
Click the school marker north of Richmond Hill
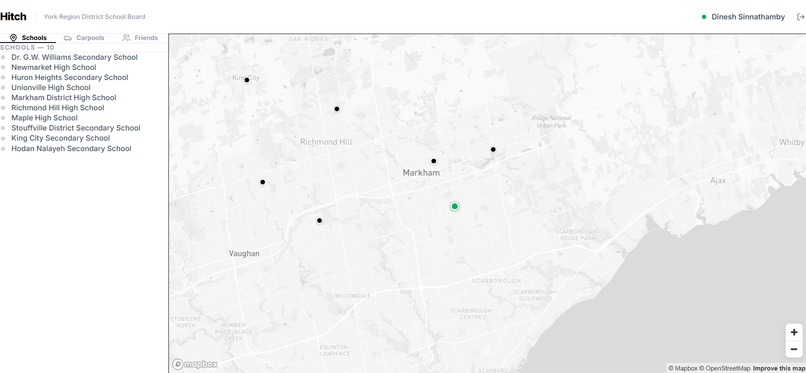337,109
